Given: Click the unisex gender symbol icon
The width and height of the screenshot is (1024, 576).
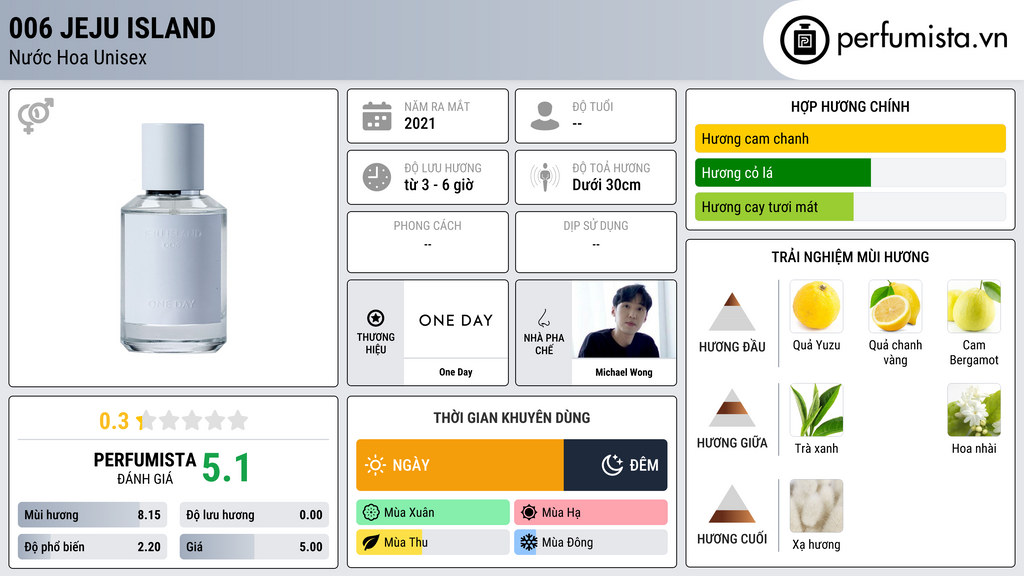Looking at the screenshot, I should click(35, 115).
